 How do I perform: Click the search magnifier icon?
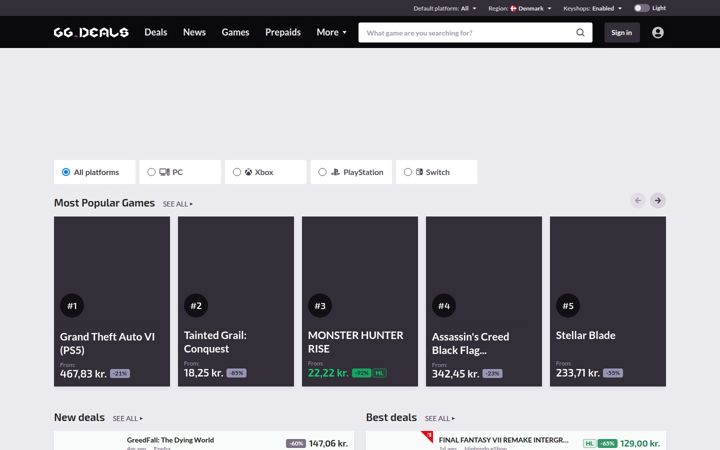(580, 33)
